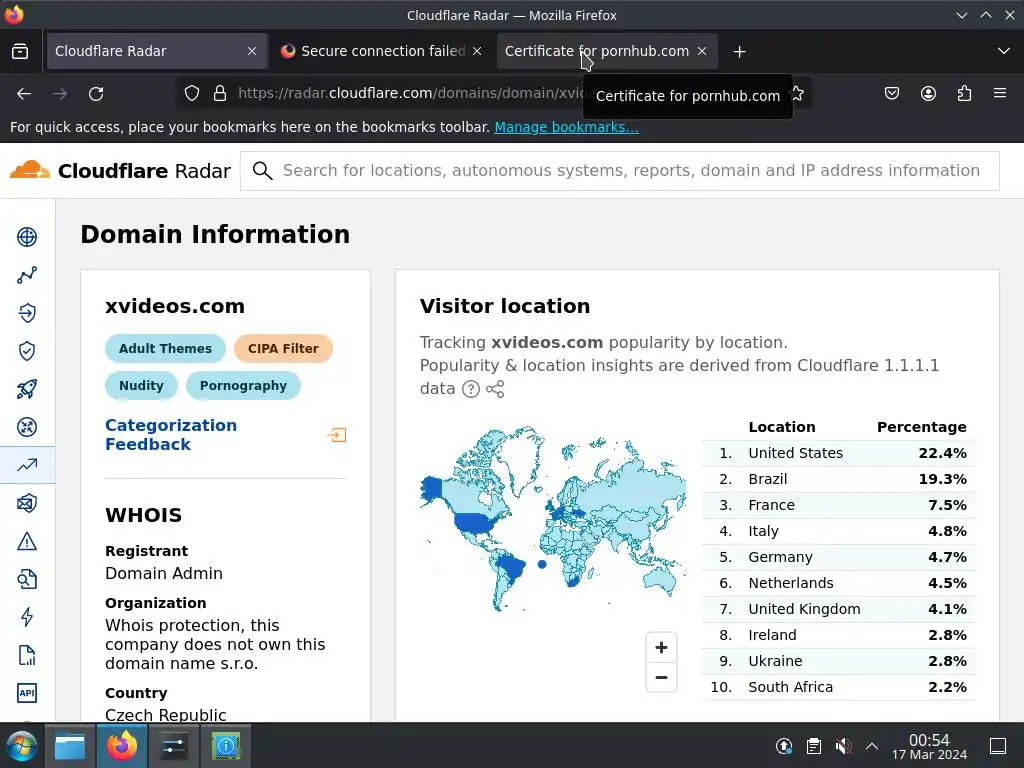The width and height of the screenshot is (1024, 768).
Task: Close the Secure connection failed tab
Action: point(477,51)
